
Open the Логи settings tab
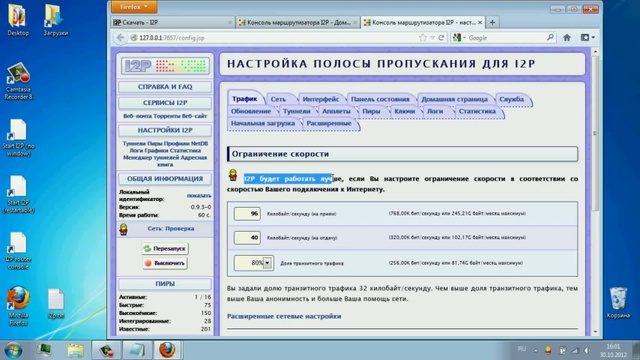pyautogui.click(x=435, y=111)
